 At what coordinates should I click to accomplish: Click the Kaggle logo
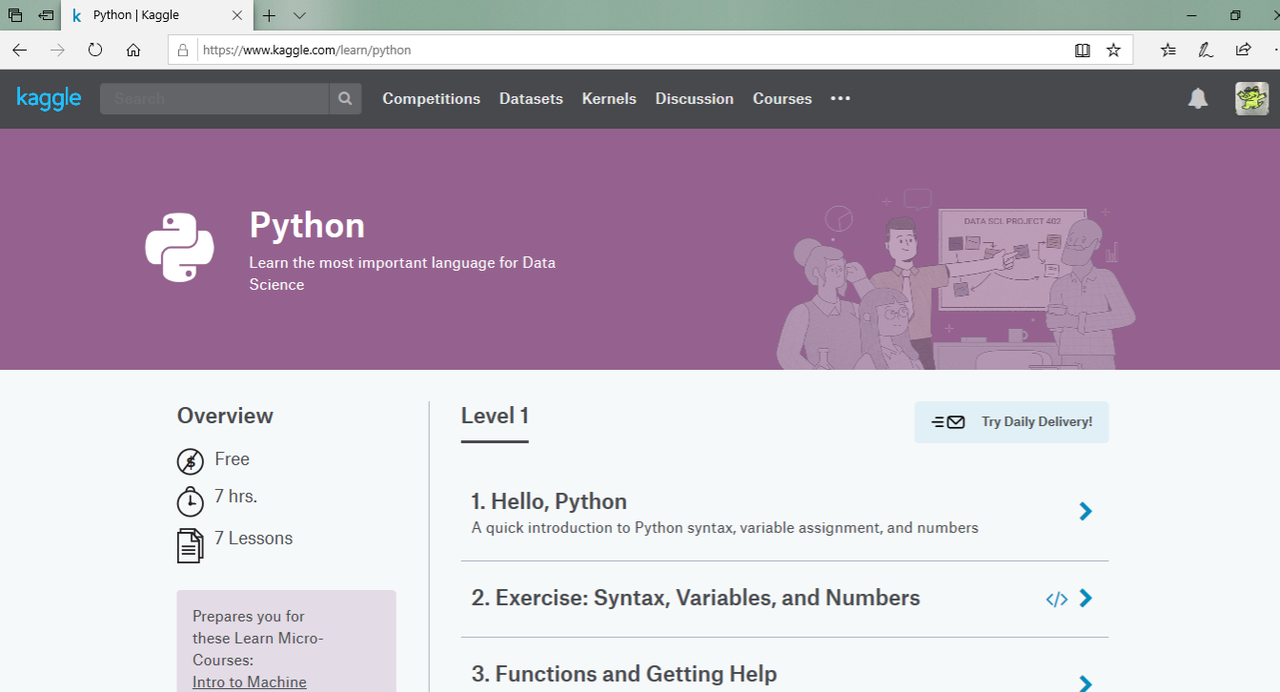click(49, 98)
